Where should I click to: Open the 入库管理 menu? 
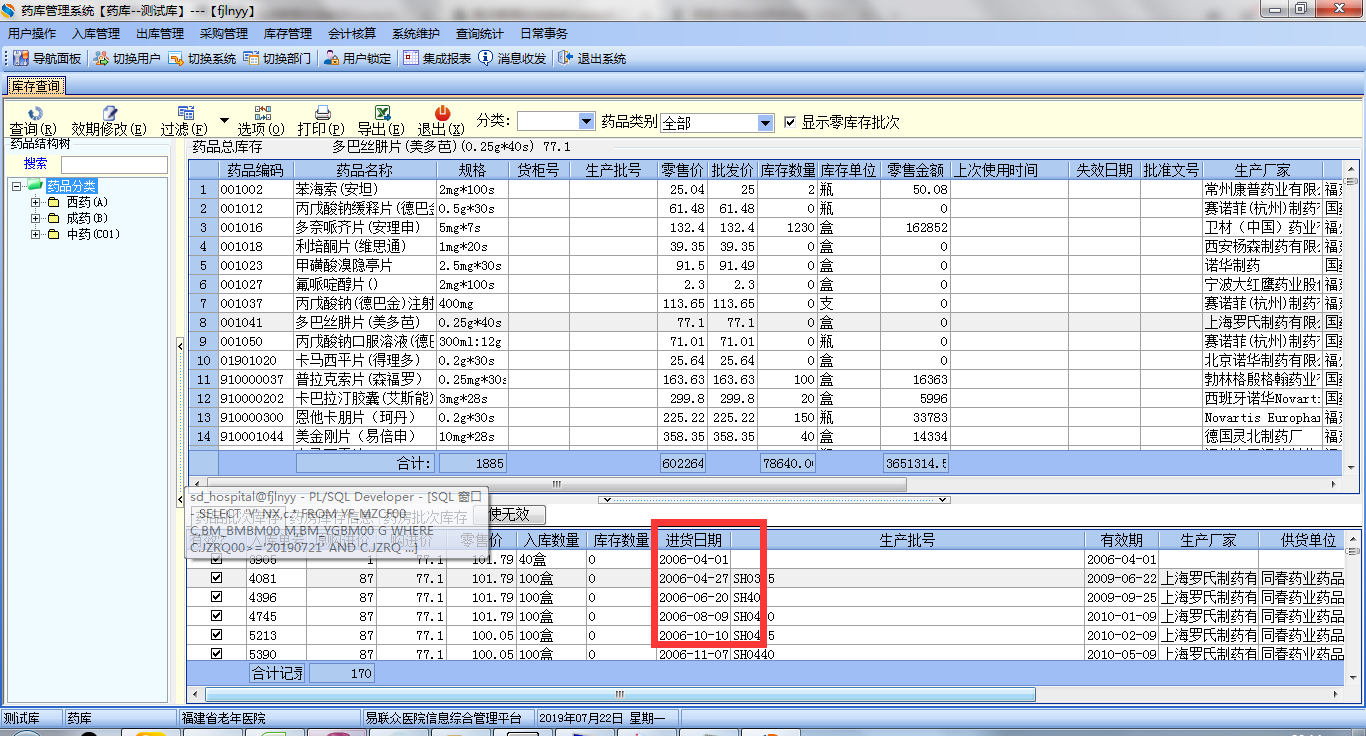click(x=96, y=34)
